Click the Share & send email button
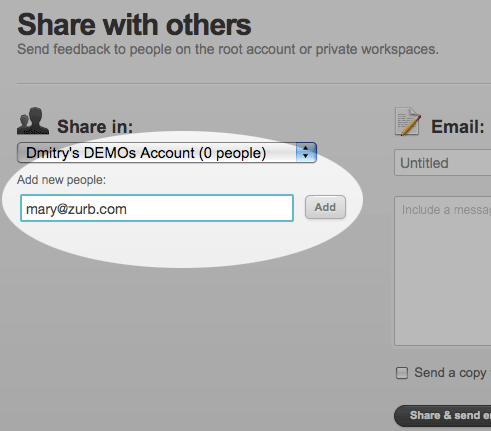This screenshot has height=431, width=491. tap(443, 416)
